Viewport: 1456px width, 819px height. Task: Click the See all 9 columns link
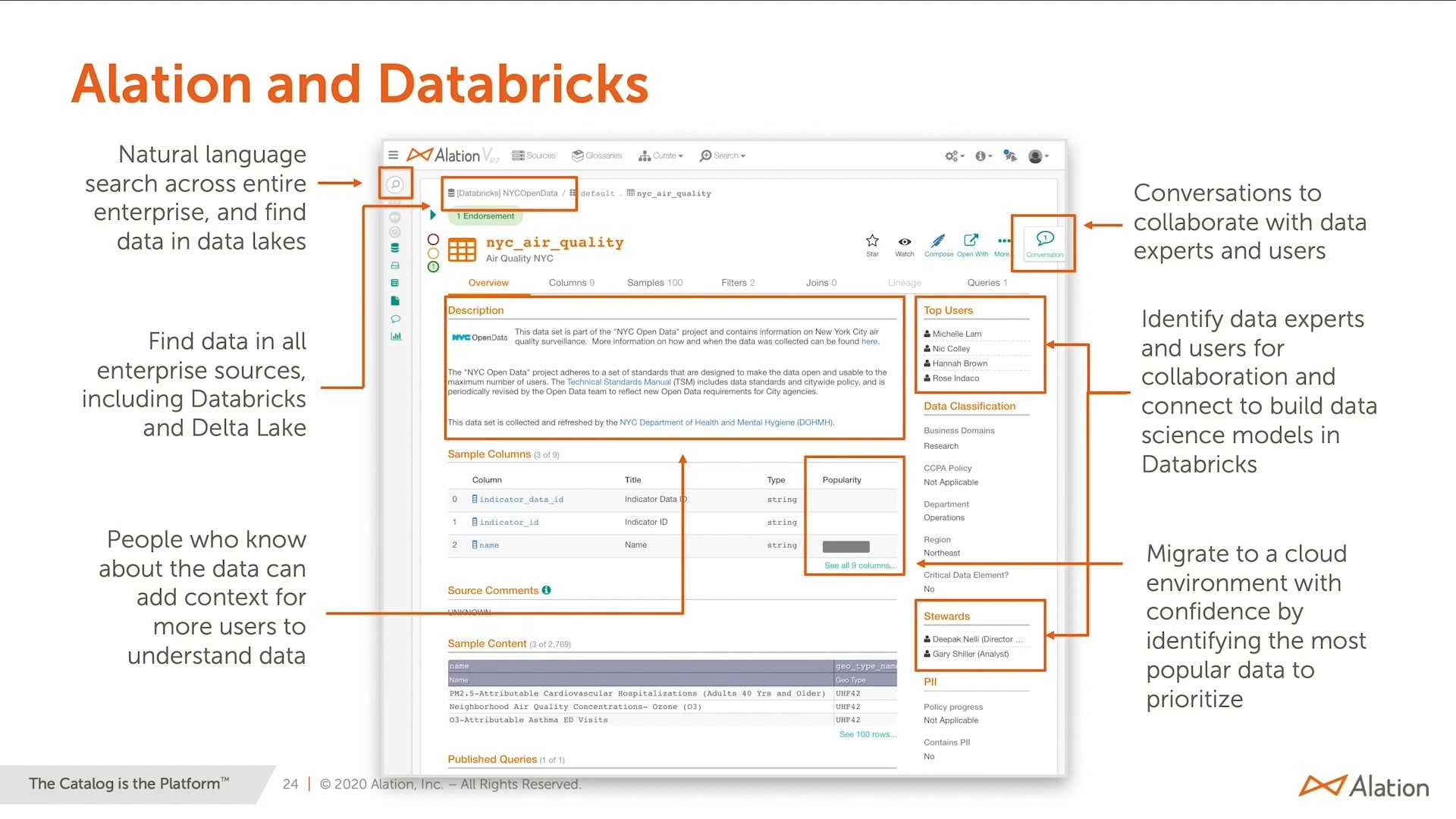[x=859, y=565]
